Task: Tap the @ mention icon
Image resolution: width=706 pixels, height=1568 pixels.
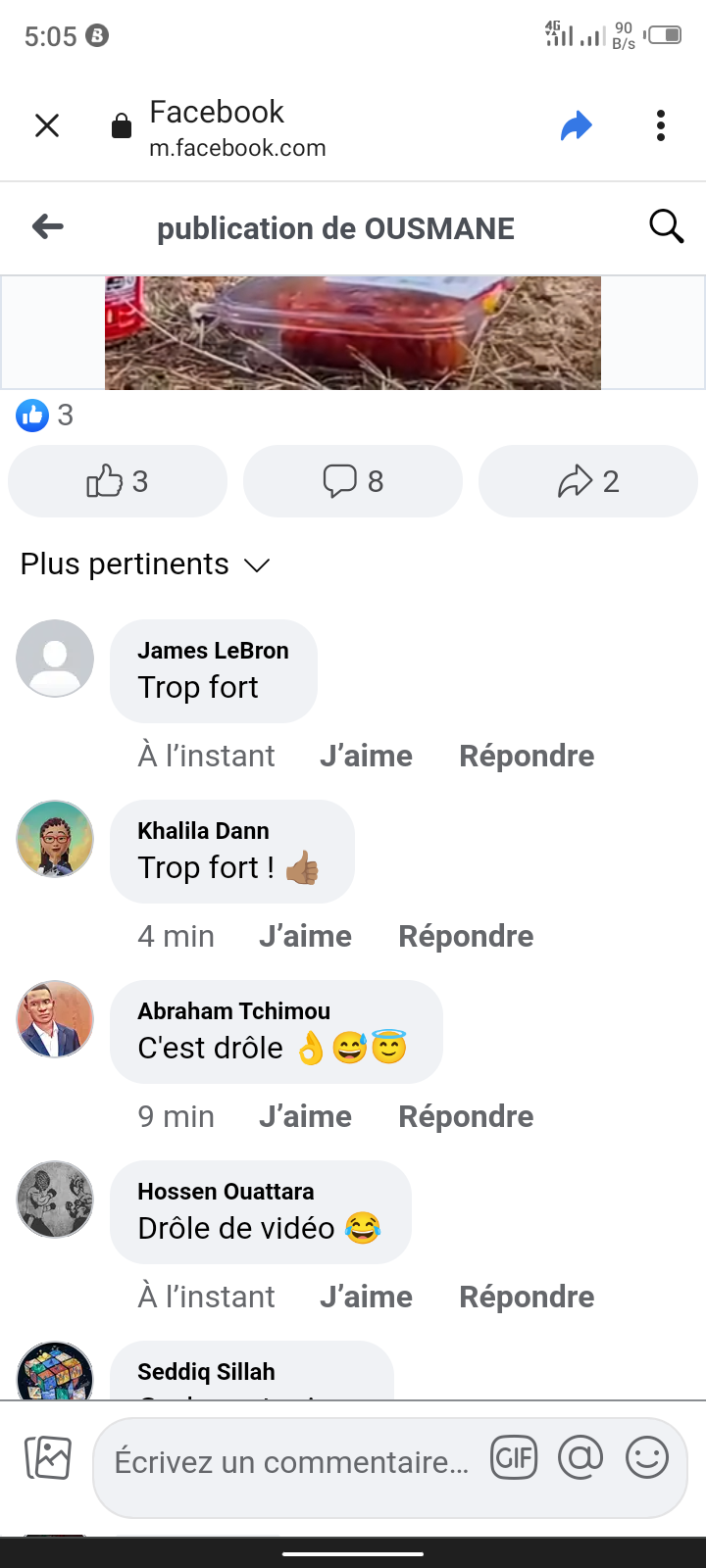Action: click(x=580, y=1458)
